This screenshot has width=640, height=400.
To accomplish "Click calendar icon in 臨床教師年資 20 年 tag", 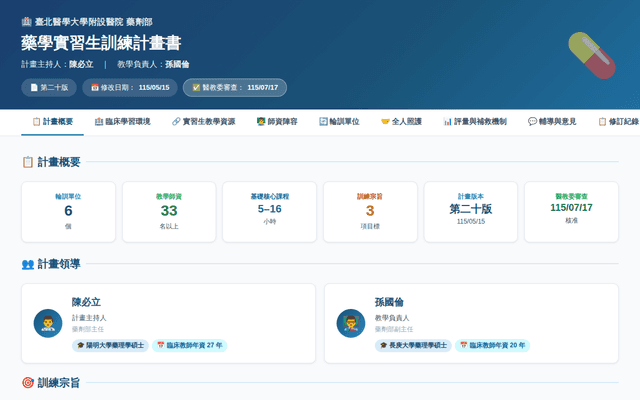I will [x=464, y=345].
